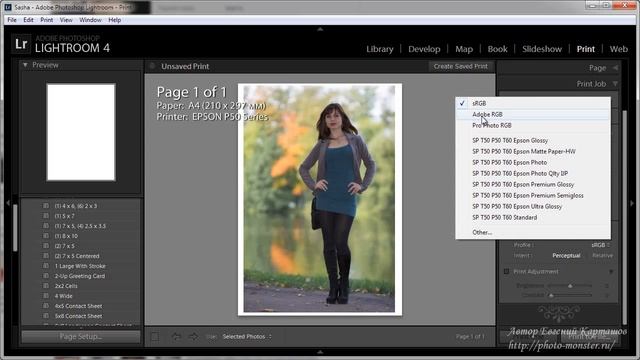Switch to the Book module
The width and height of the screenshot is (640, 360).
(498, 49)
